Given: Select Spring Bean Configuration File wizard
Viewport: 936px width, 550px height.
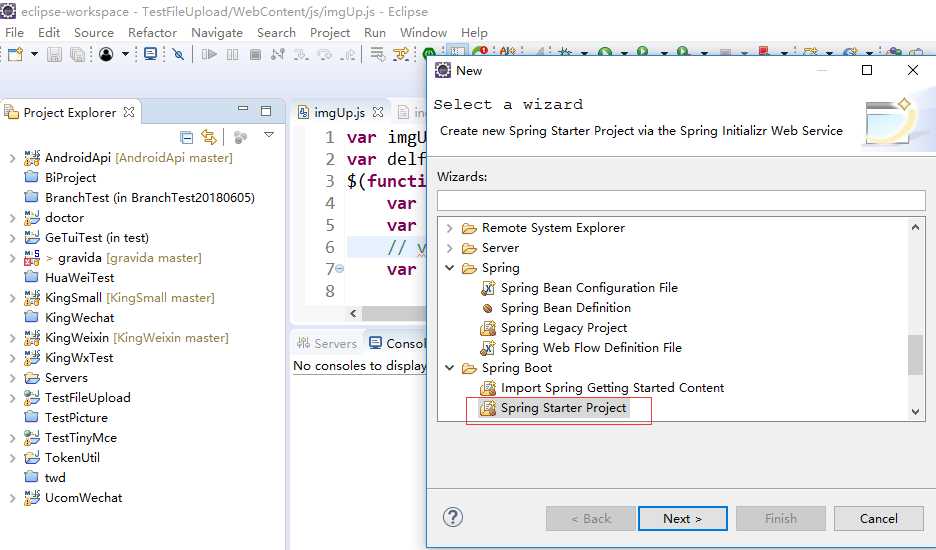Looking at the screenshot, I should coord(579,288).
